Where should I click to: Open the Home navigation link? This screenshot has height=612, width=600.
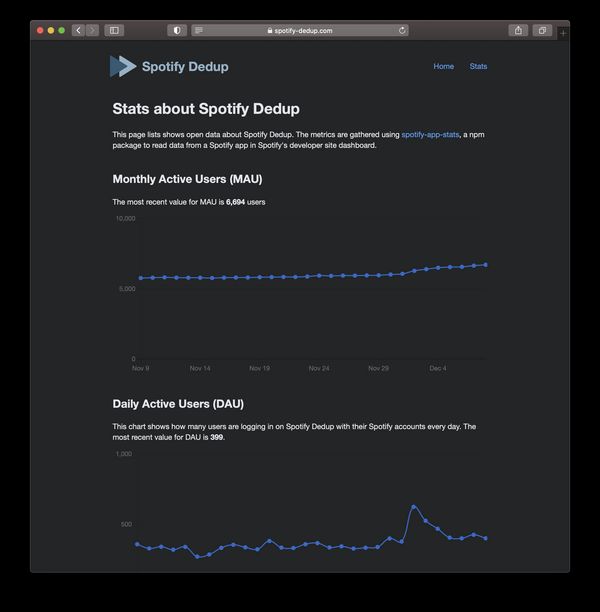443,66
